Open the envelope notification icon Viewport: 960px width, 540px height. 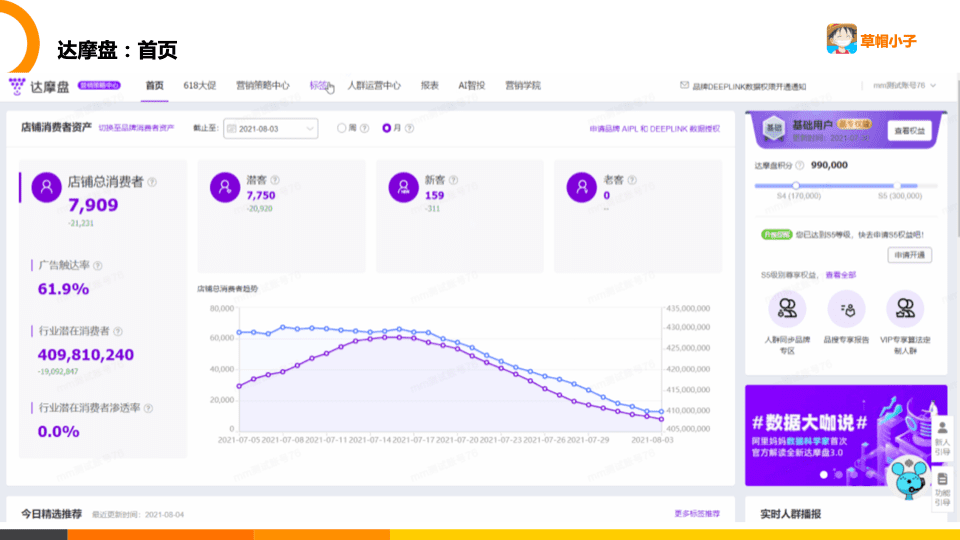coord(684,85)
